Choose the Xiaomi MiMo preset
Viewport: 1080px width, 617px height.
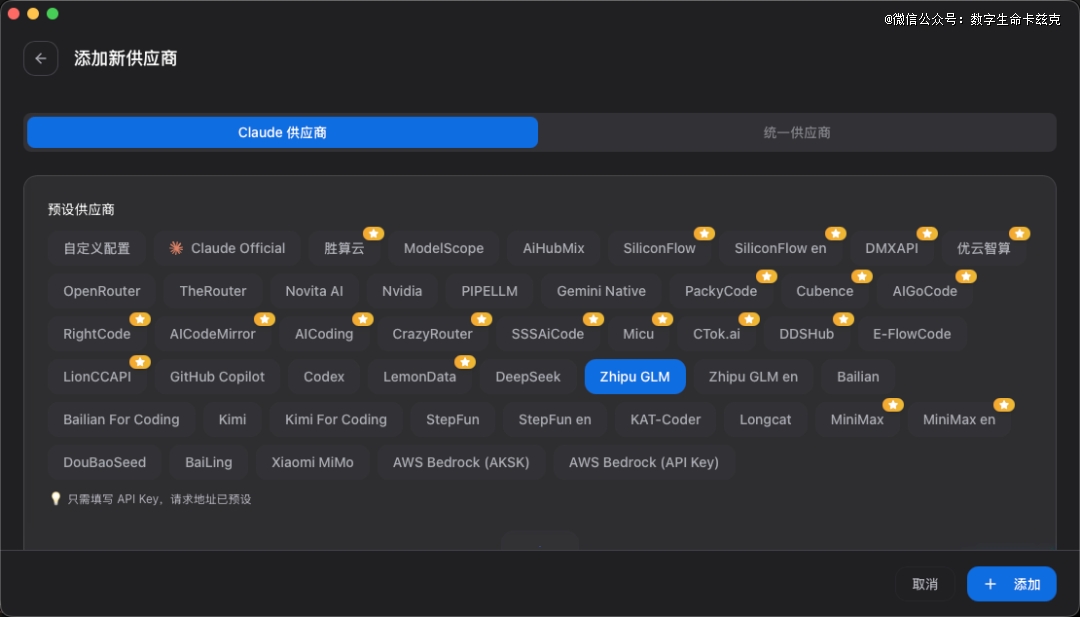click(312, 463)
